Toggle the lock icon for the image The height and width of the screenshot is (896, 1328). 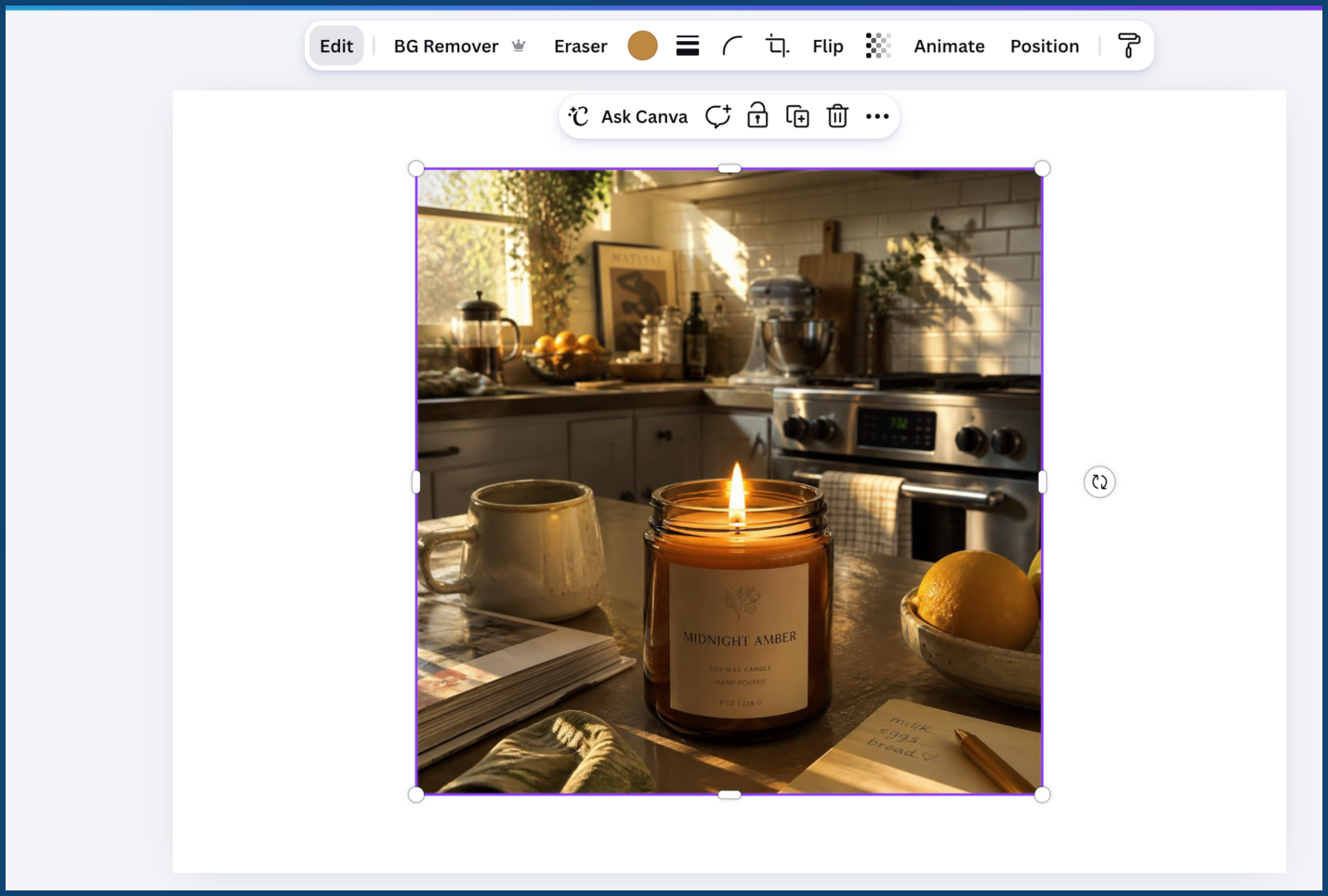[x=757, y=115]
